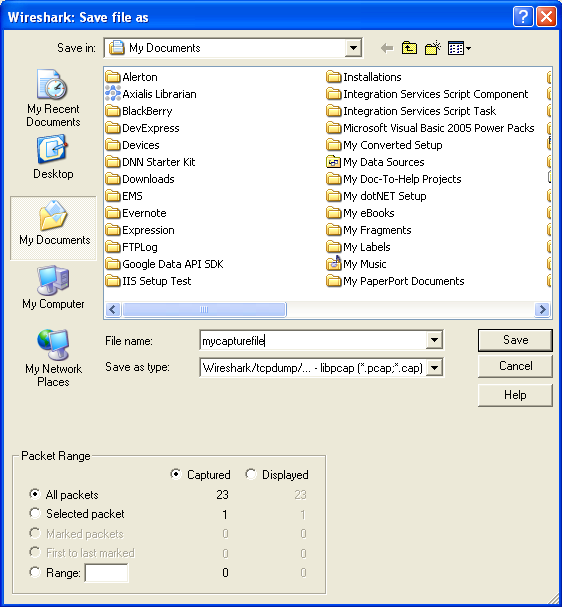Click the horizontal scrollbar right arrow
The image size is (562, 607).
coord(543,310)
